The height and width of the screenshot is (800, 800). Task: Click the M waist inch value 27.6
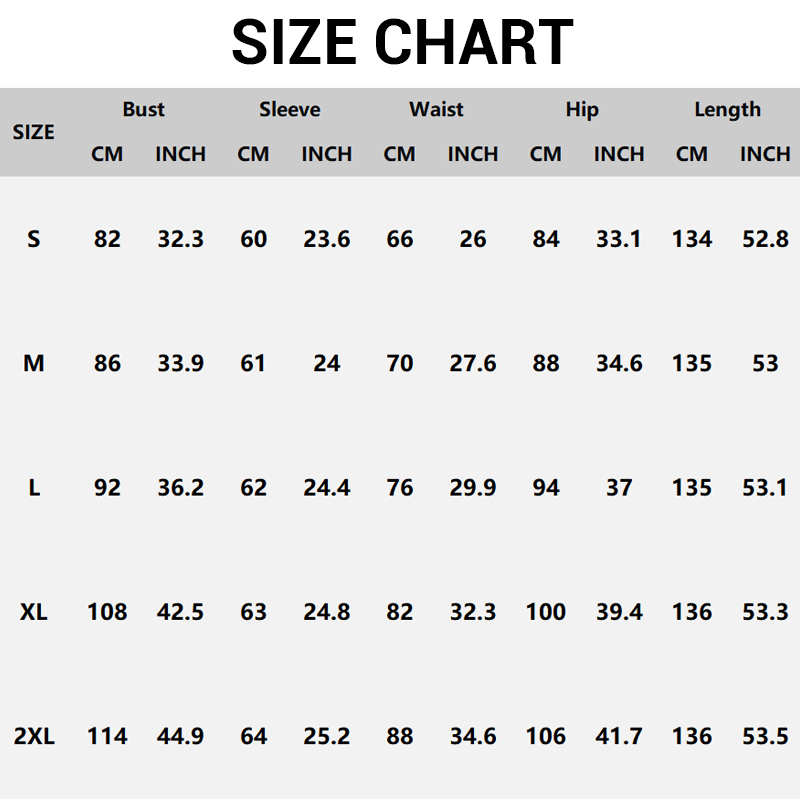[473, 363]
